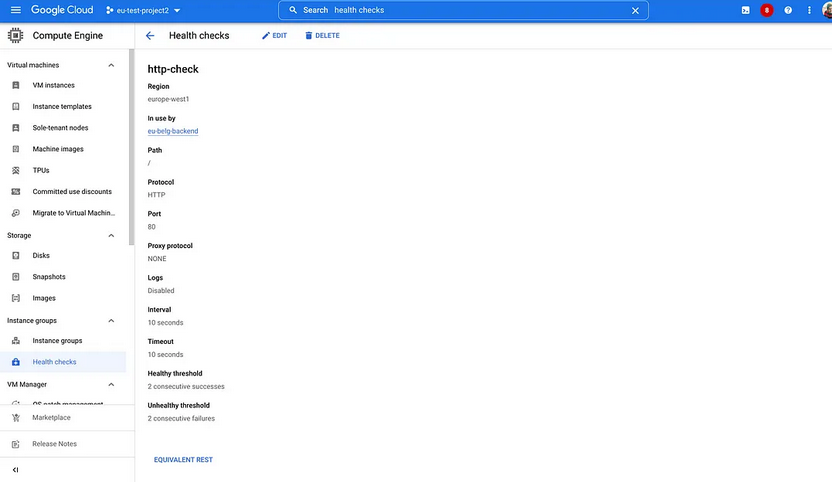Open Sole-tenant nodes page
The image size is (832, 482).
pos(60,127)
